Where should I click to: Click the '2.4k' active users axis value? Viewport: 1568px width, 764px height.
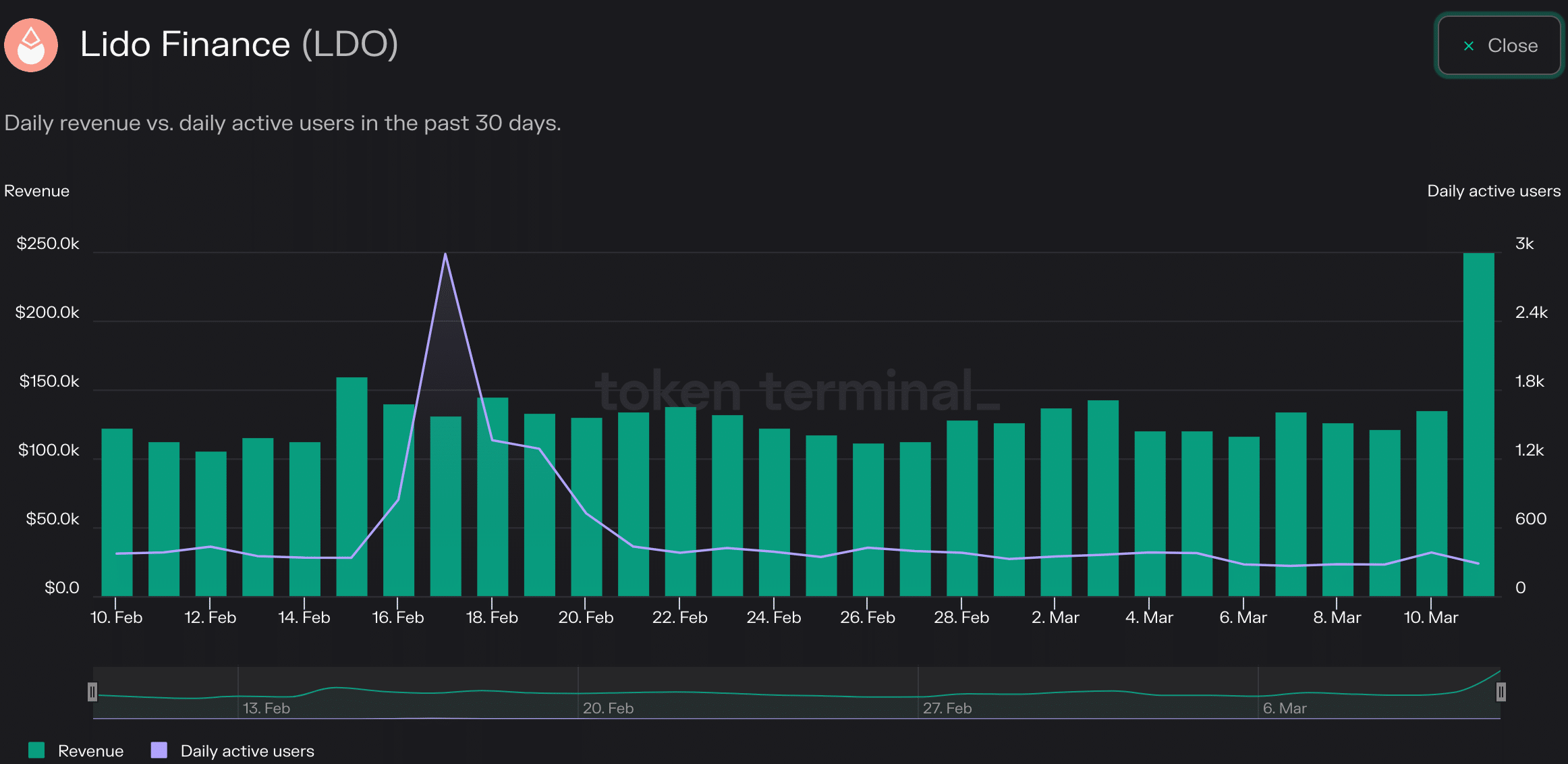tap(1532, 312)
